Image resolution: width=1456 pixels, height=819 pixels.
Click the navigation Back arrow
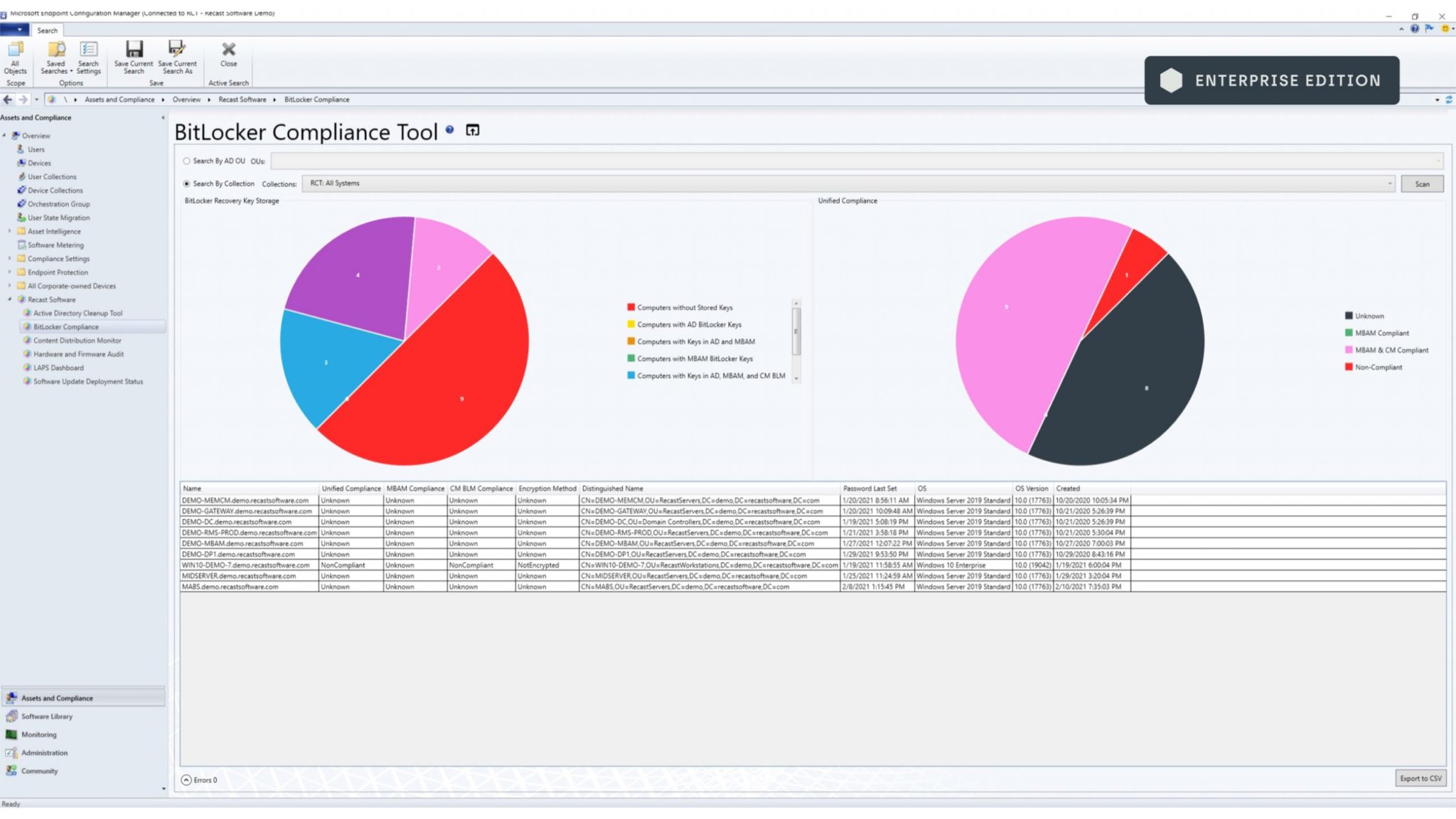(8, 100)
